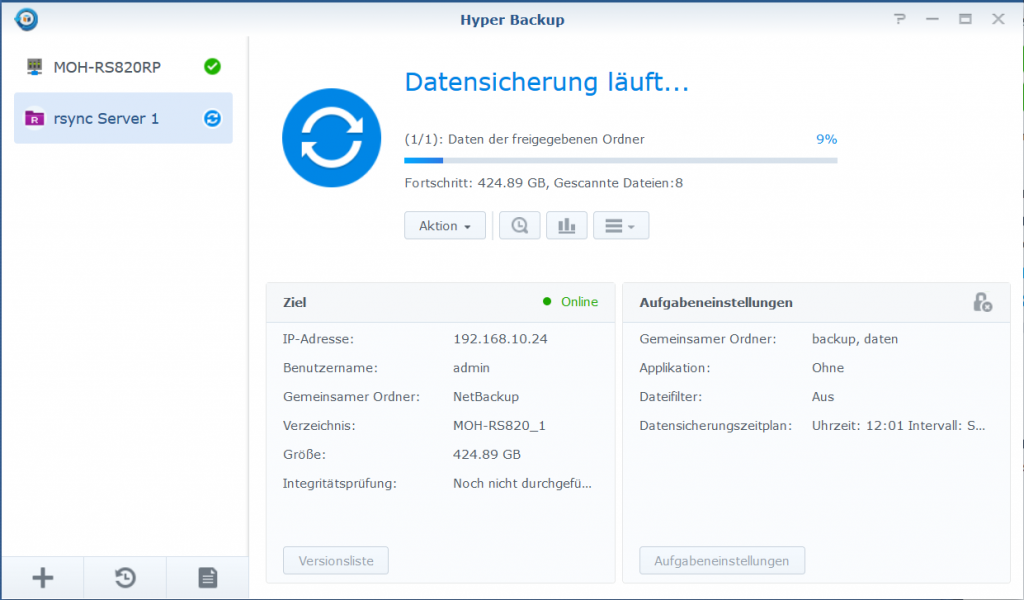Toggle the task settings lock icon
The height and width of the screenshot is (600, 1024).
[x=984, y=302]
